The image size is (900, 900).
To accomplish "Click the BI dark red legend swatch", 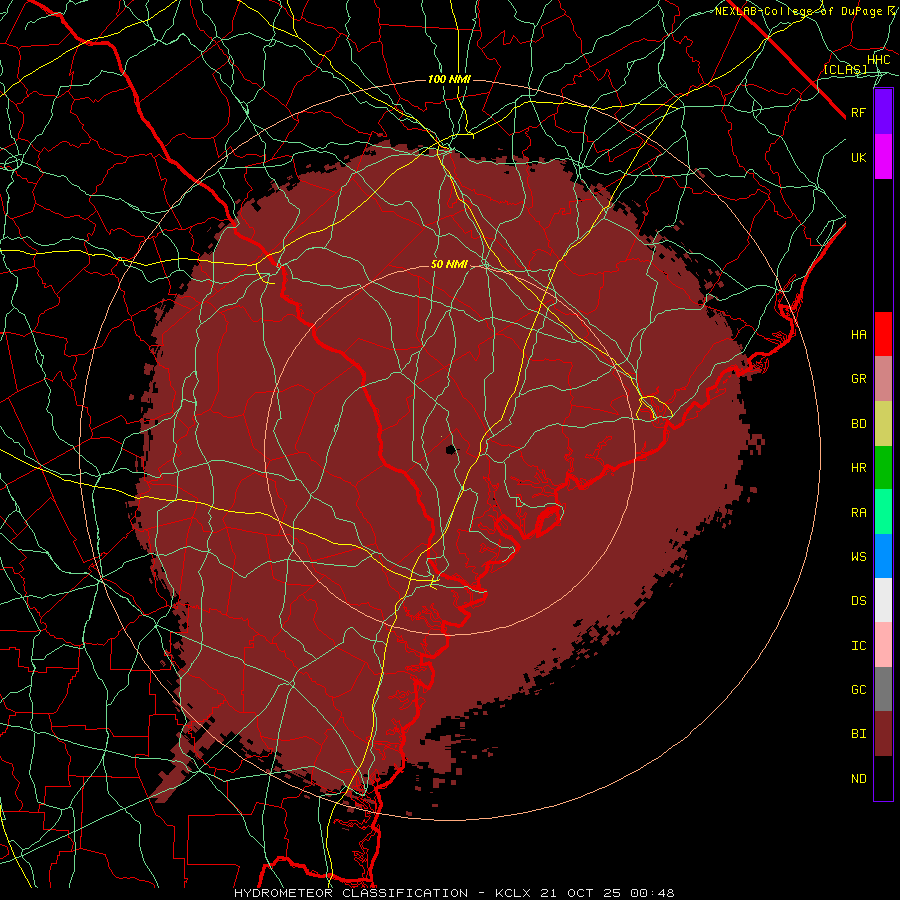I will 883,734.
